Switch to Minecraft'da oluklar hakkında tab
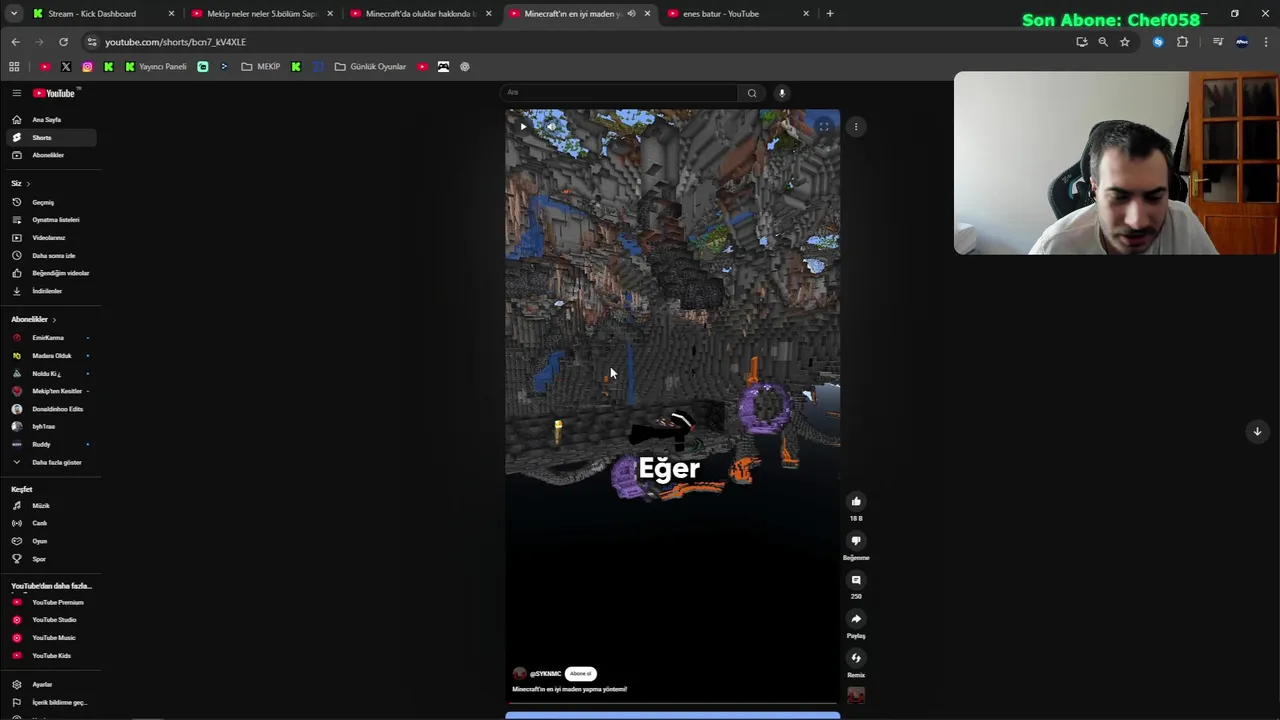1280x720 pixels. (x=421, y=14)
